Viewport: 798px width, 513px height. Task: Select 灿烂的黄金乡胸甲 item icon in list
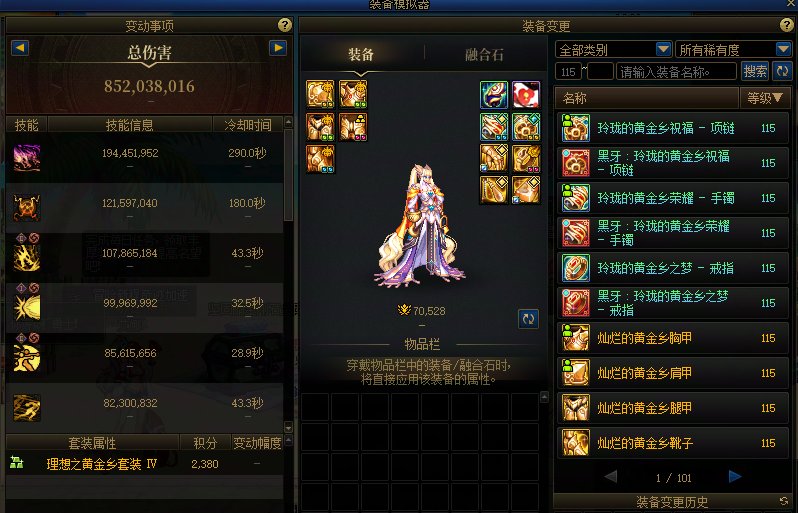pos(576,338)
